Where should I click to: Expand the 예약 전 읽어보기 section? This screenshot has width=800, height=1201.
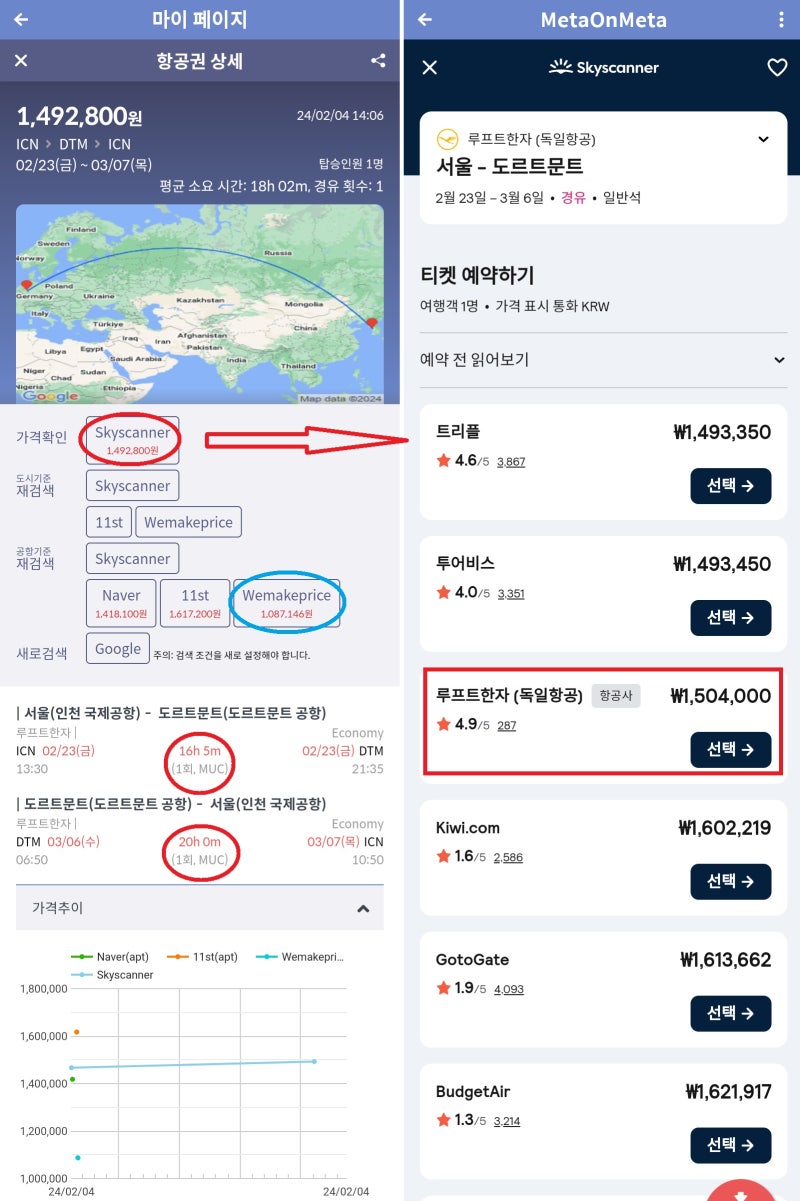coord(779,360)
